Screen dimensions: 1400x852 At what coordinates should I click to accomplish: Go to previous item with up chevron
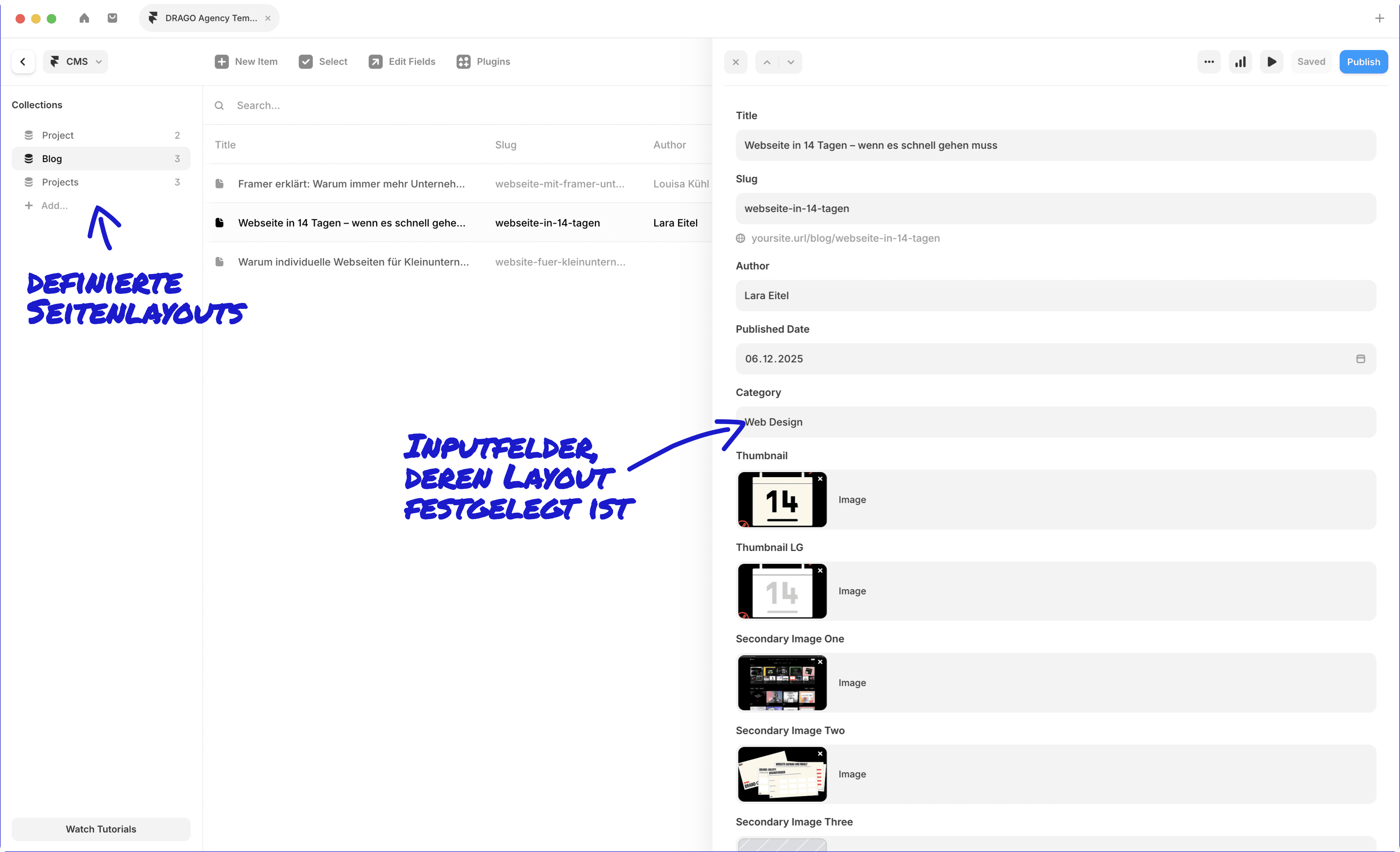[766, 62]
